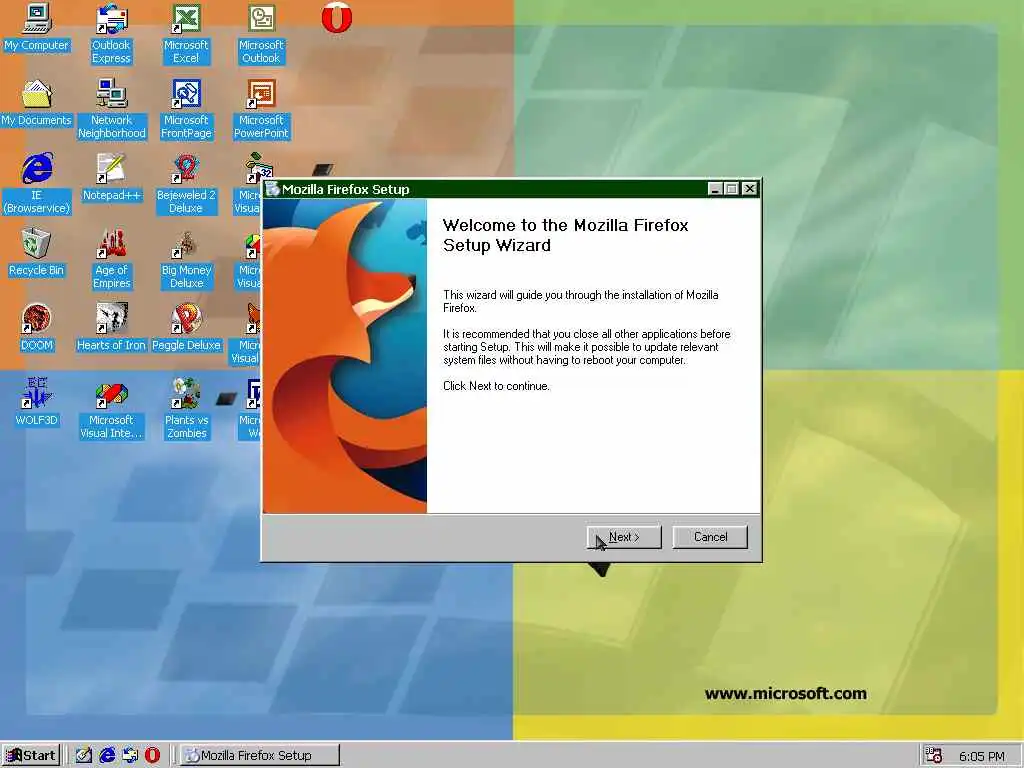Select the WOLF3D desktop shortcut
The width and height of the screenshot is (1024, 768).
tap(37, 403)
